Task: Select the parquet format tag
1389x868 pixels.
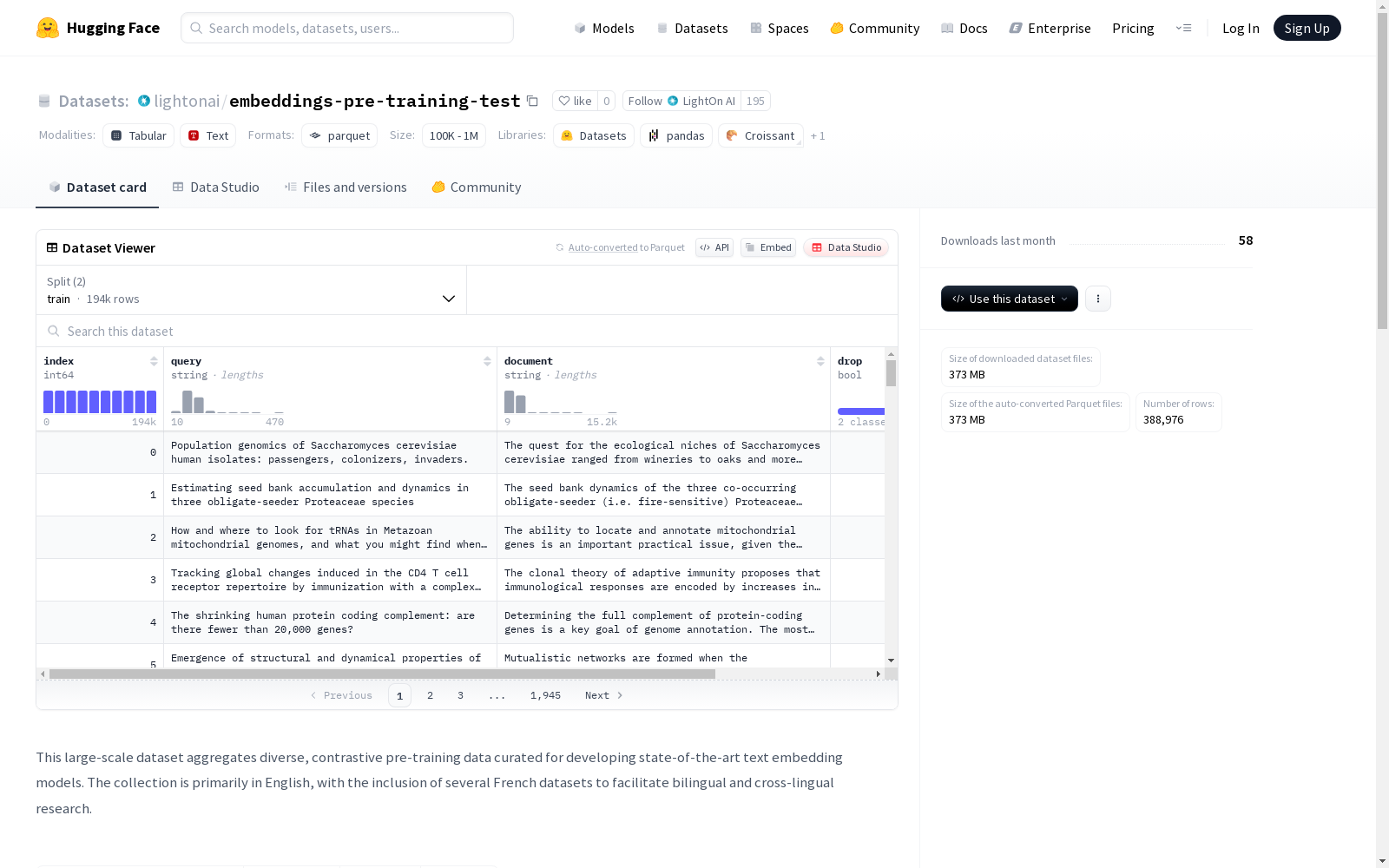Action: pos(339,135)
